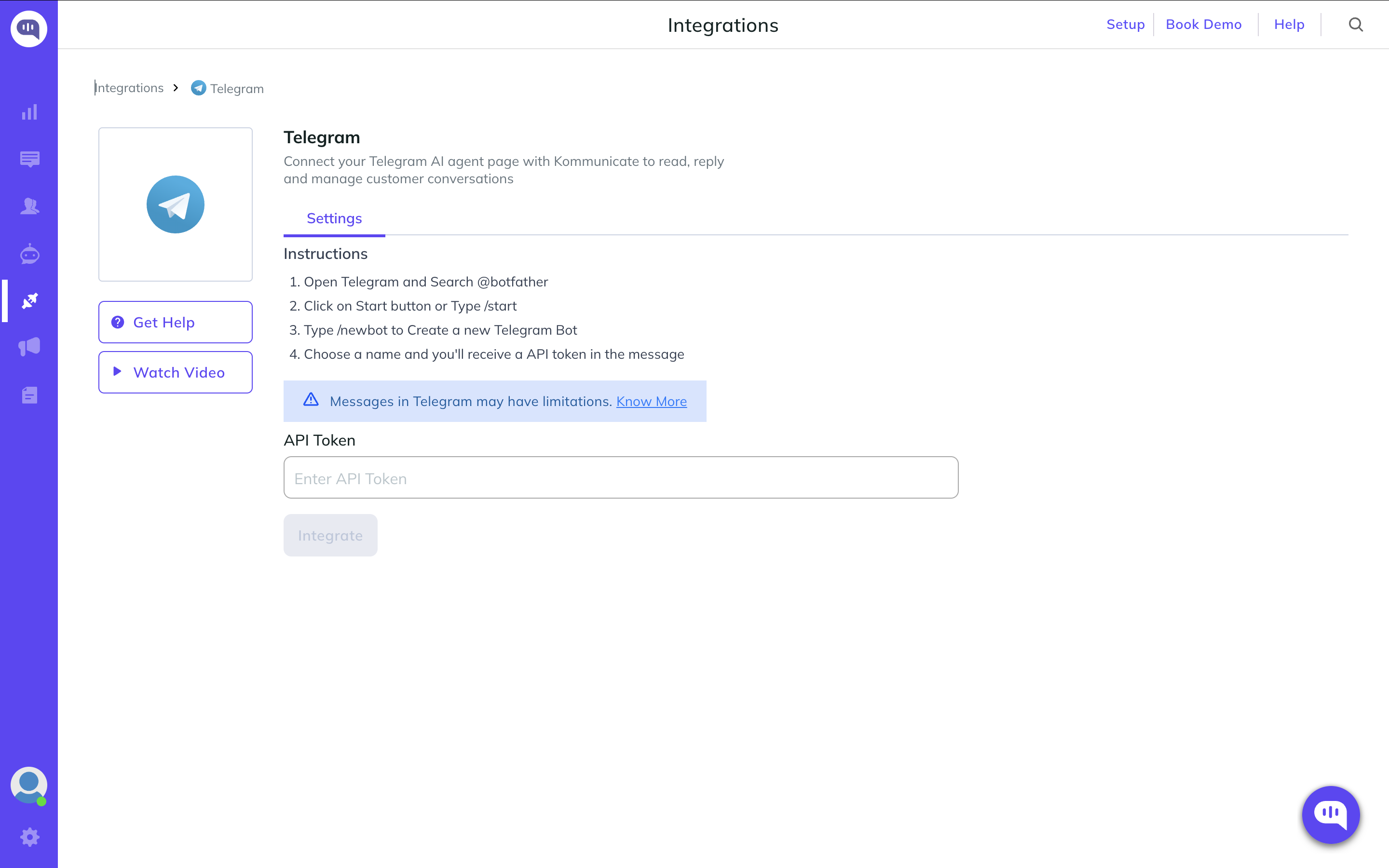Click the Enter API Token field
1389x868 pixels.
click(x=620, y=477)
